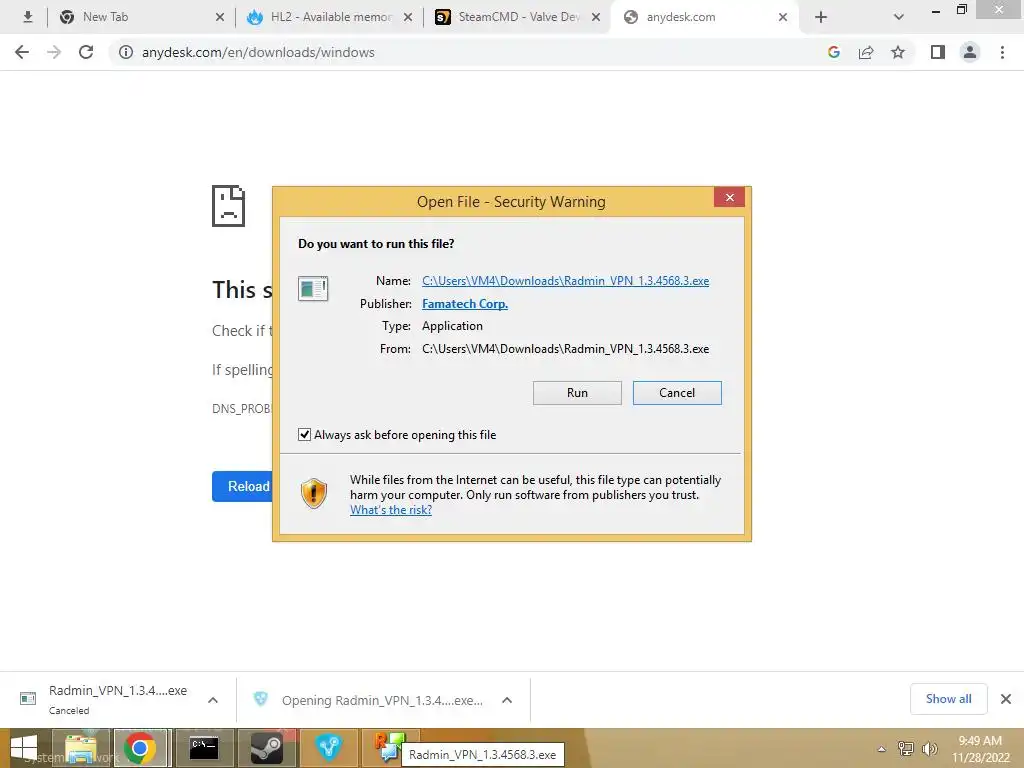Click the sad page error icon
1024x768 pixels.
pos(229,206)
